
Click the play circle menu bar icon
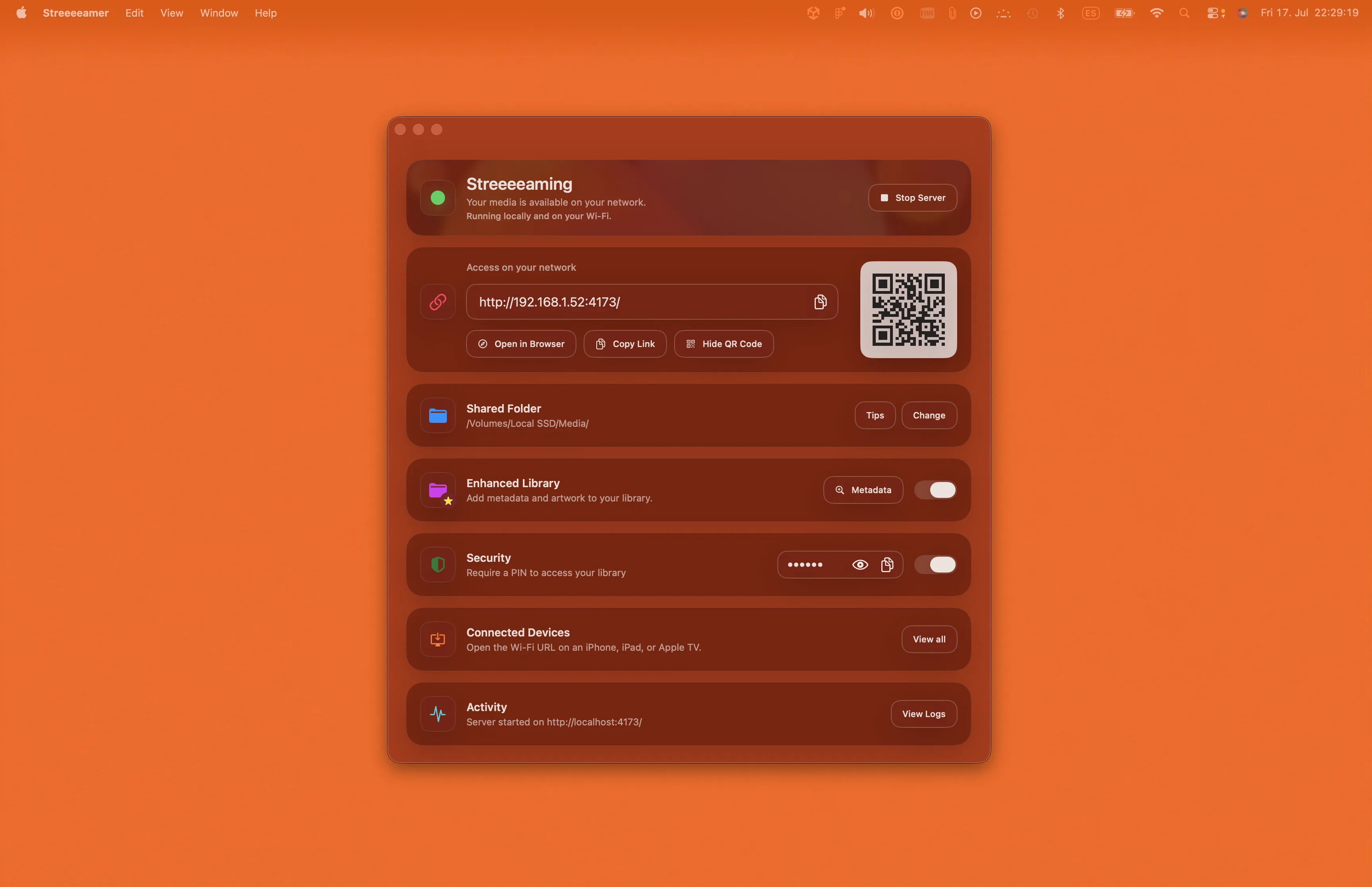click(x=975, y=13)
